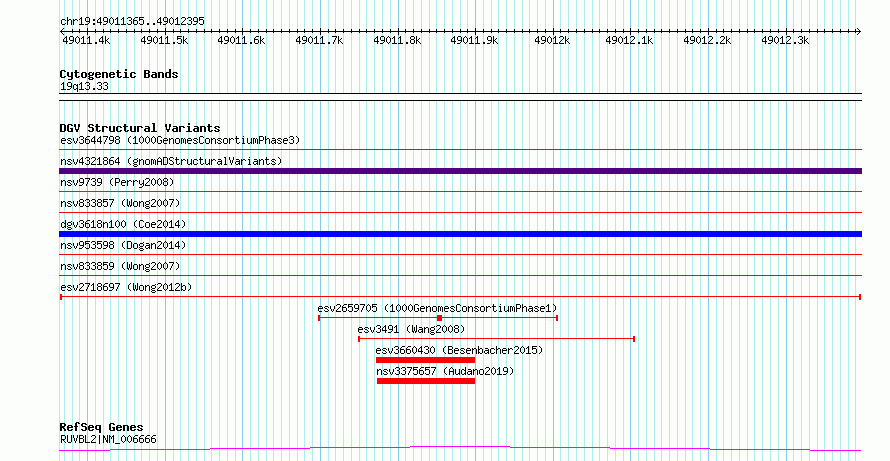
Task: Click the red bar under nsv3375657
Action: pyautogui.click(x=426, y=381)
